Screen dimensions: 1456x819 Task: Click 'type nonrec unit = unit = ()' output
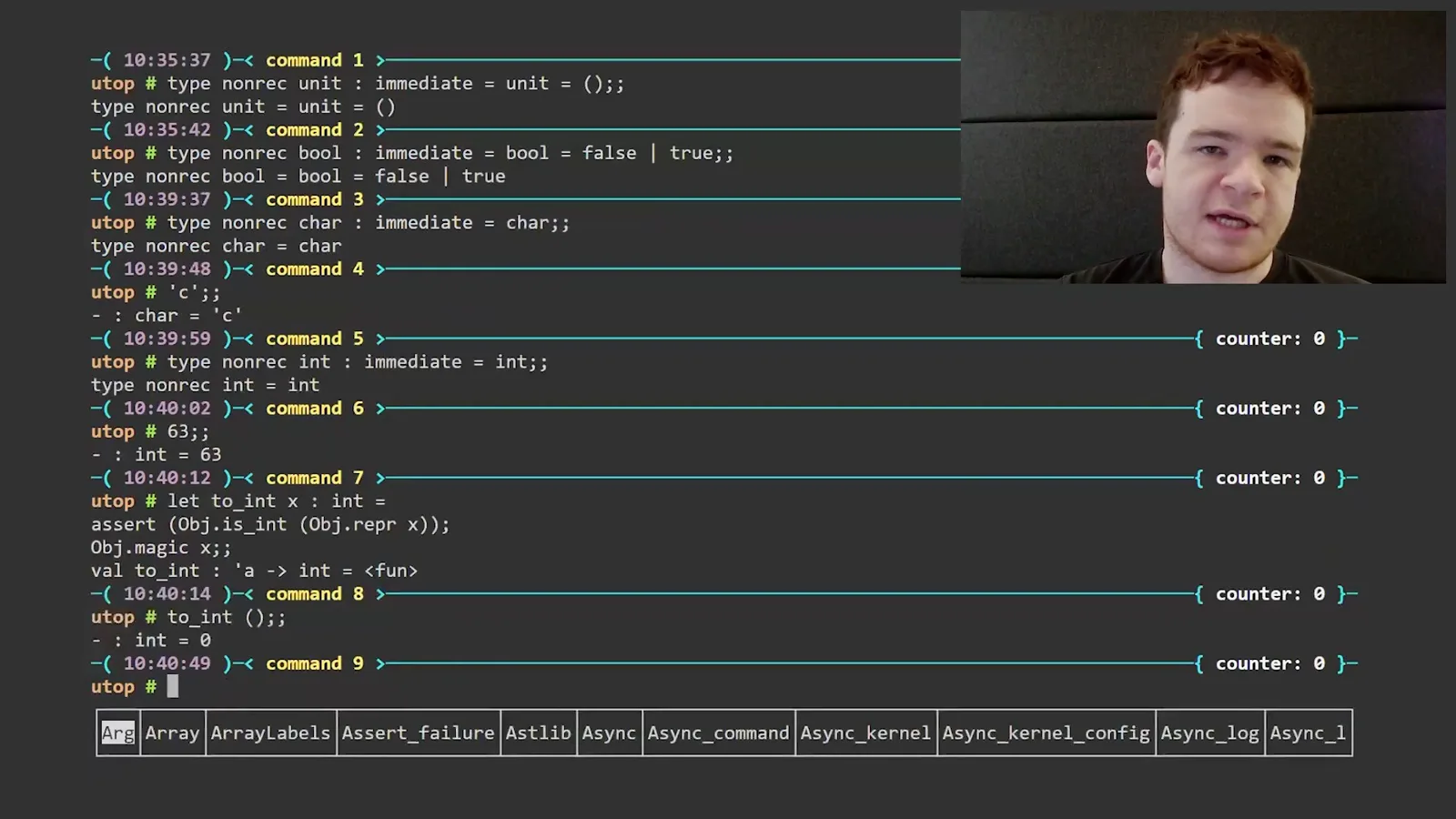[x=243, y=106]
